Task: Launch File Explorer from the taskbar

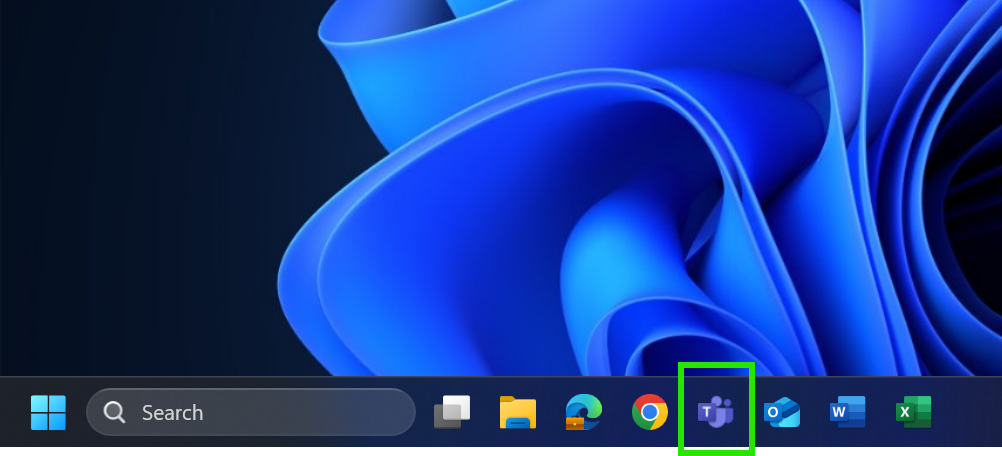Action: coord(518,412)
